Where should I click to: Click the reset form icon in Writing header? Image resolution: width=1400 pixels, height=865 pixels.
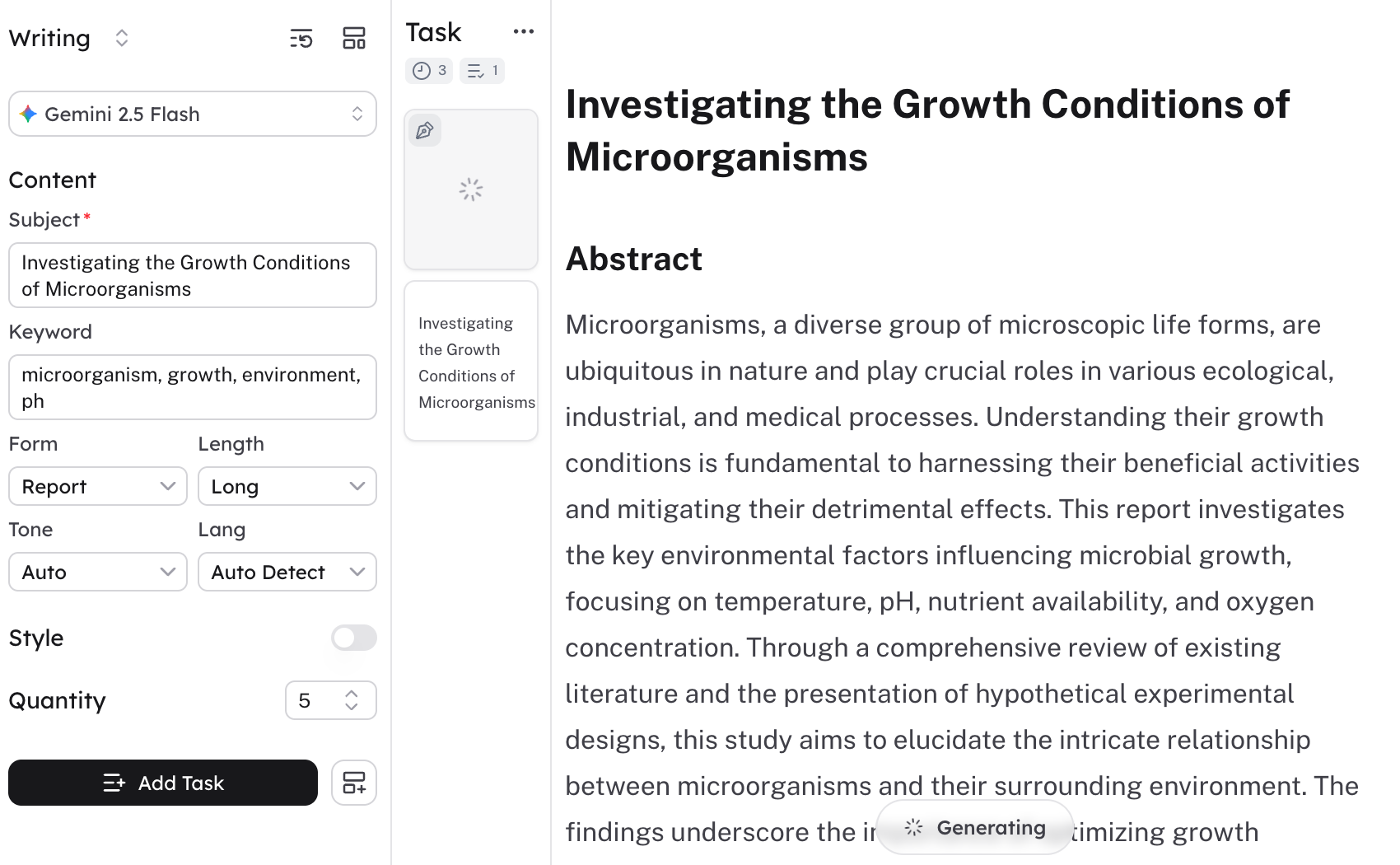coord(301,39)
